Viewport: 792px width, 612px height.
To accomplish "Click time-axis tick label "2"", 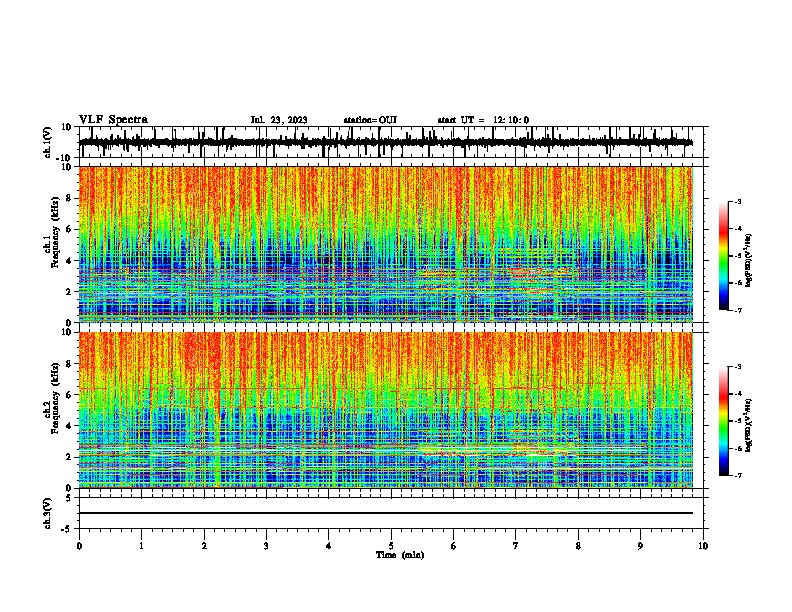I will coord(204,546).
